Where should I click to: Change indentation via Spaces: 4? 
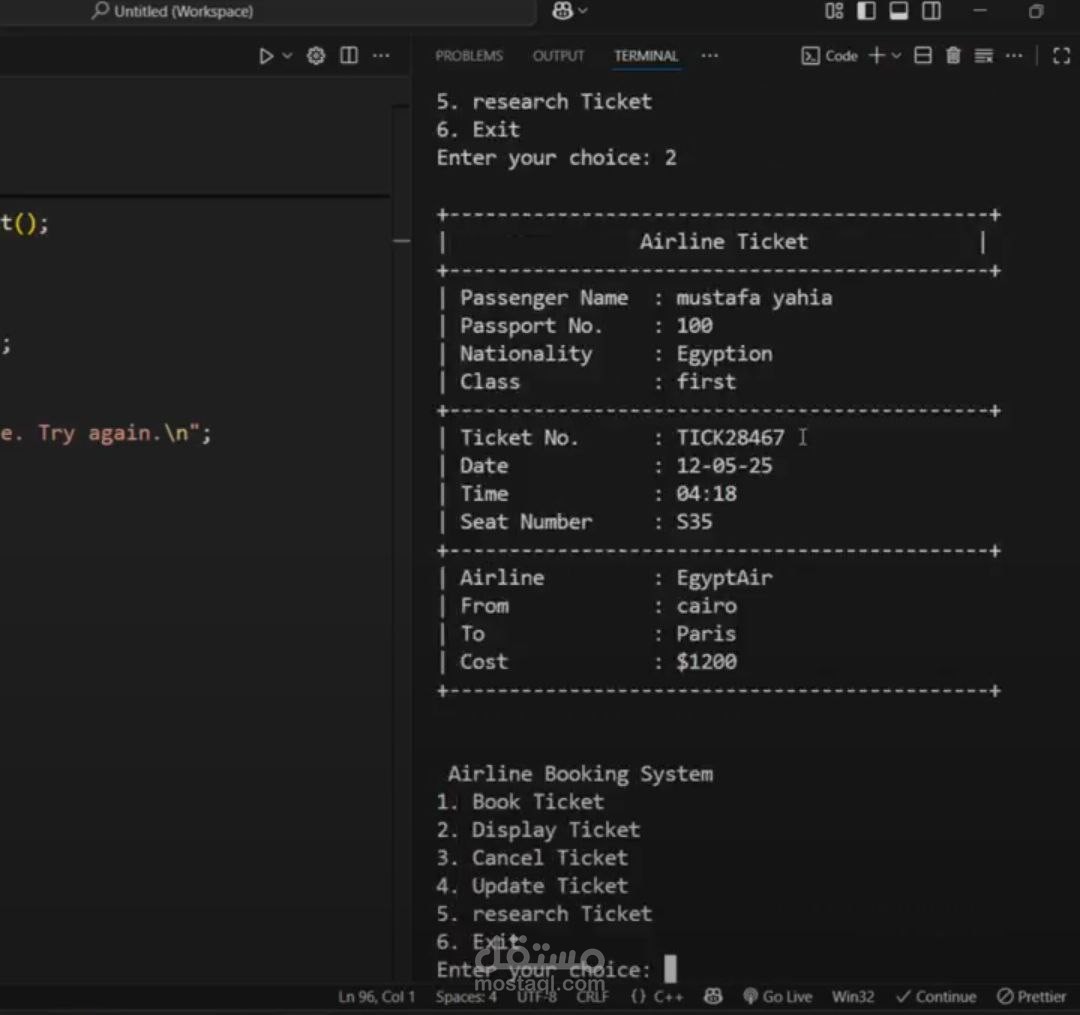point(466,996)
